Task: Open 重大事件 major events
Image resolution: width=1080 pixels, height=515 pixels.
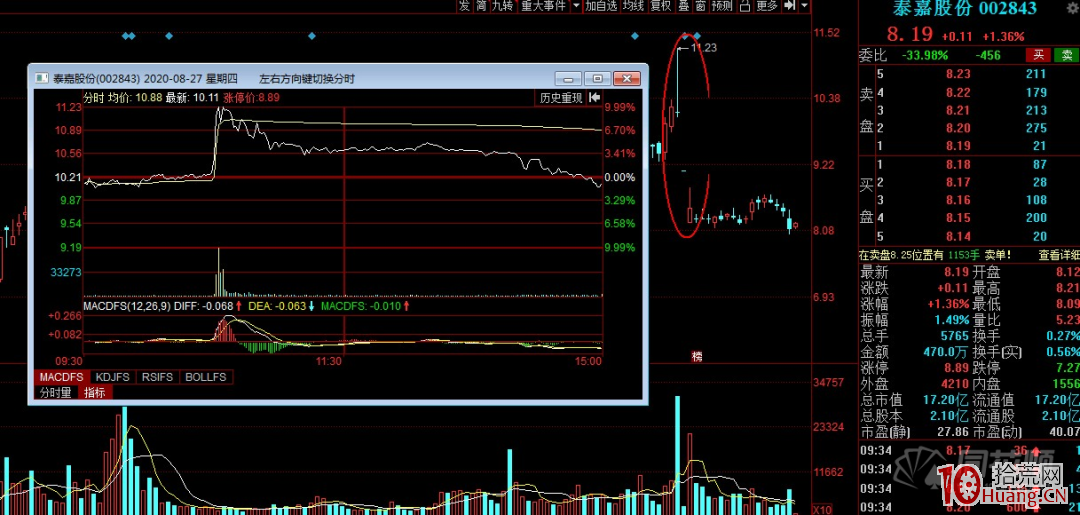Action: (x=543, y=6)
